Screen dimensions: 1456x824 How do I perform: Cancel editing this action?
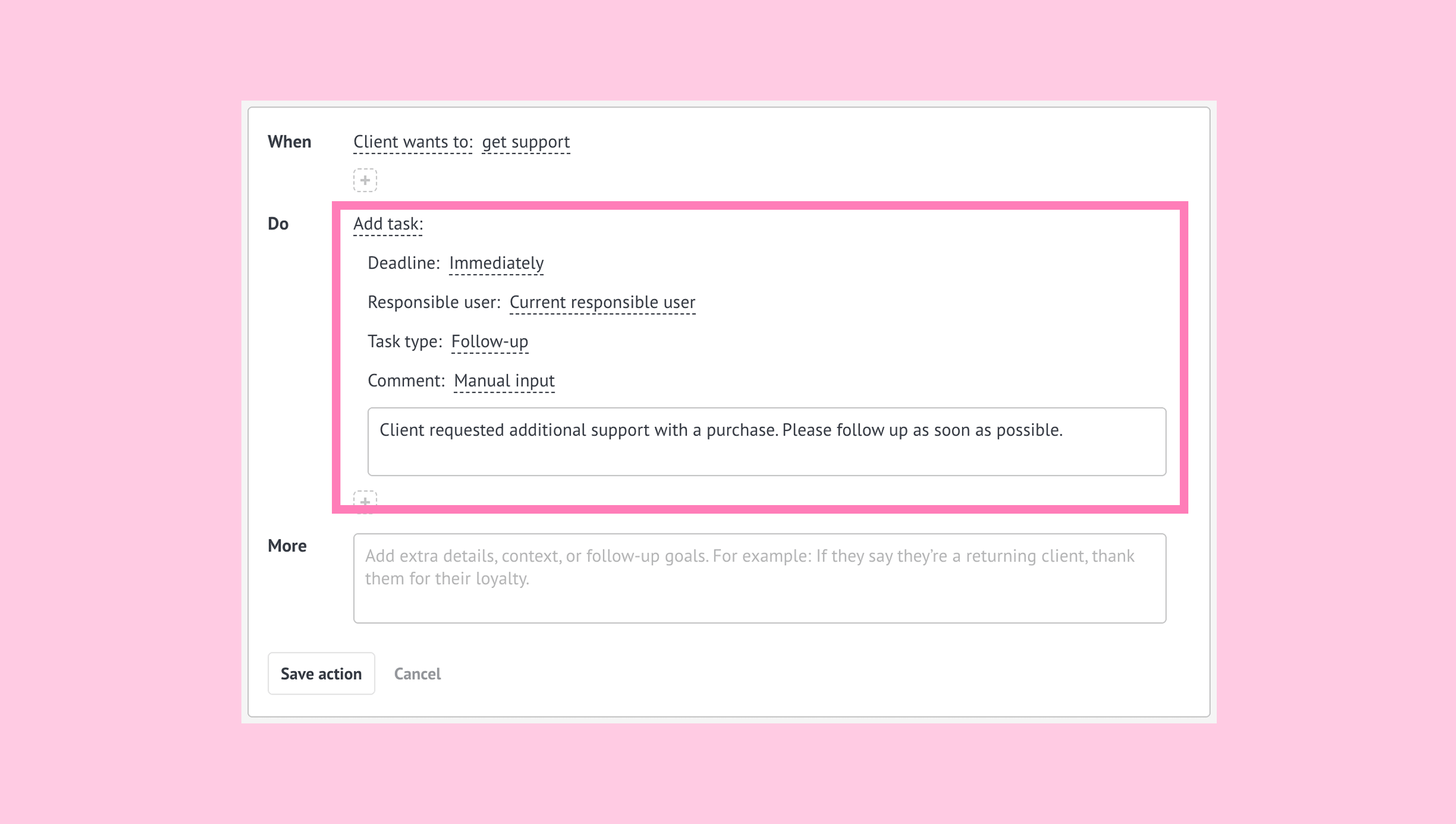(x=417, y=674)
